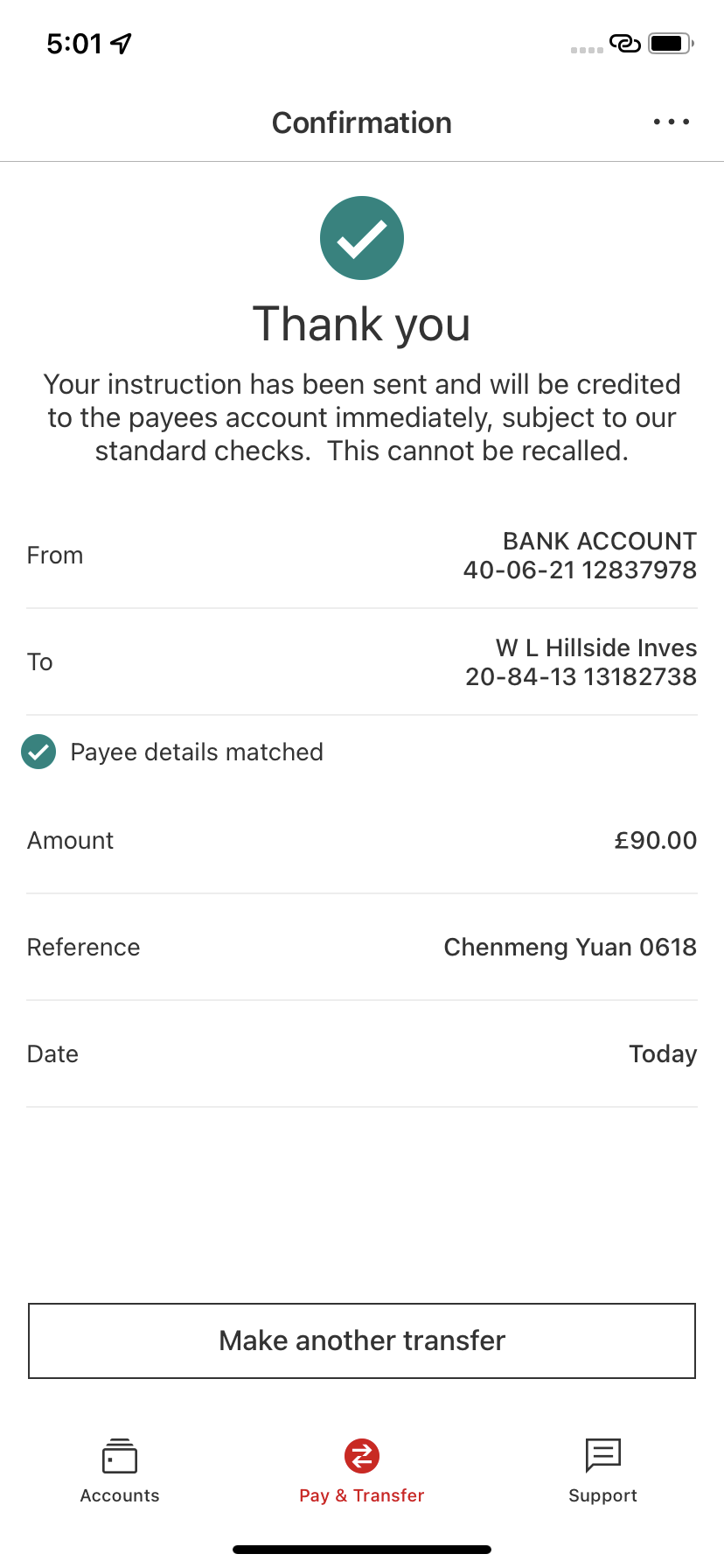Tap the Confirmation page title
Image resolution: width=724 pixels, height=1568 pixels.
coord(362,123)
